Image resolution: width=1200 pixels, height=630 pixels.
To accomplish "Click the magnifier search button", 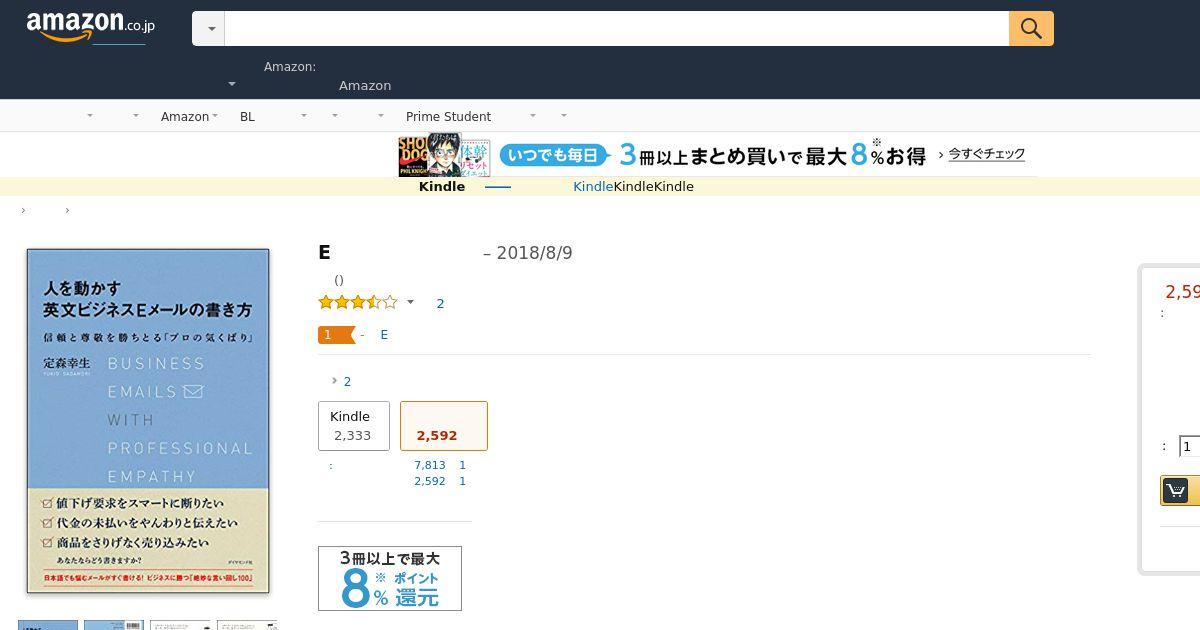I will [x=1031, y=29].
